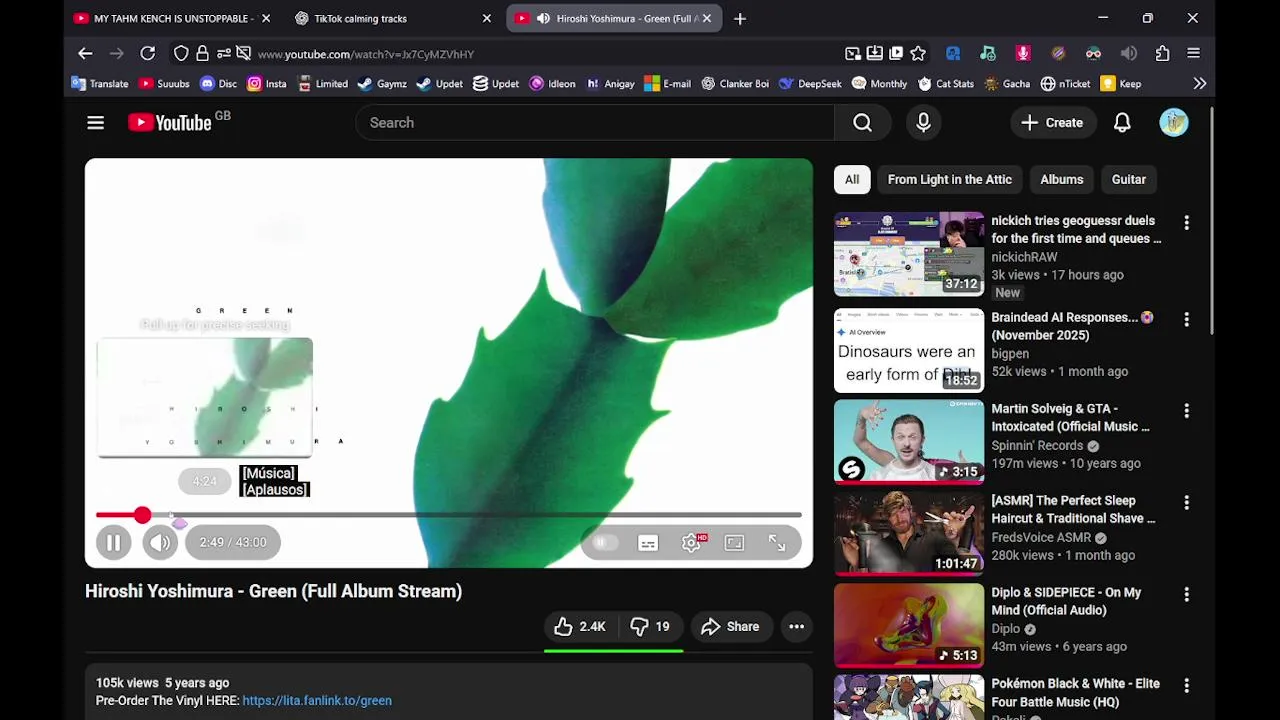Focus the YouTube search field

pos(595,122)
